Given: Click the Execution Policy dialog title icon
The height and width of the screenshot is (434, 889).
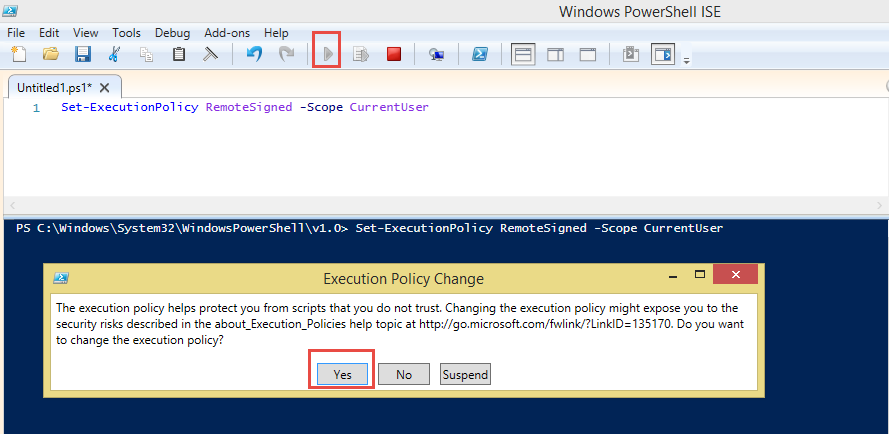Looking at the screenshot, I should point(61,279).
